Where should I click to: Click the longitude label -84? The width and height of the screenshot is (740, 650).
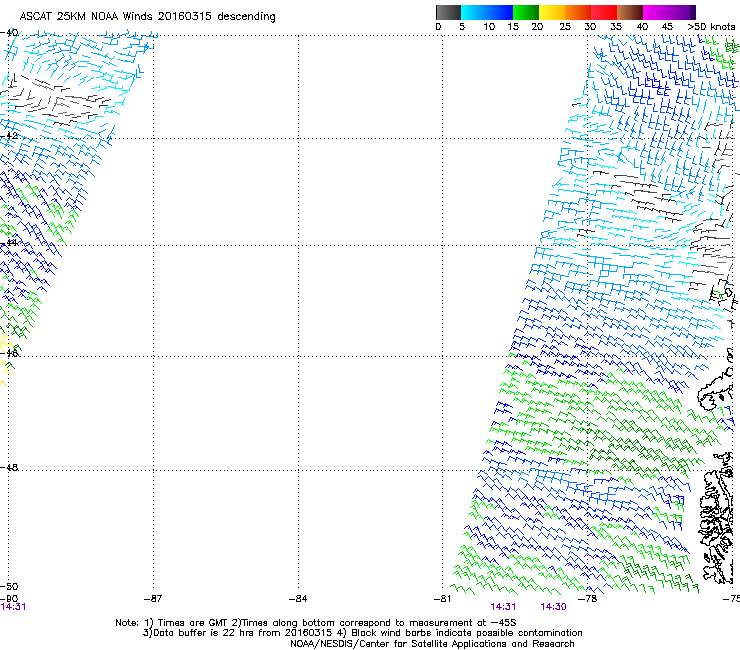tap(298, 599)
